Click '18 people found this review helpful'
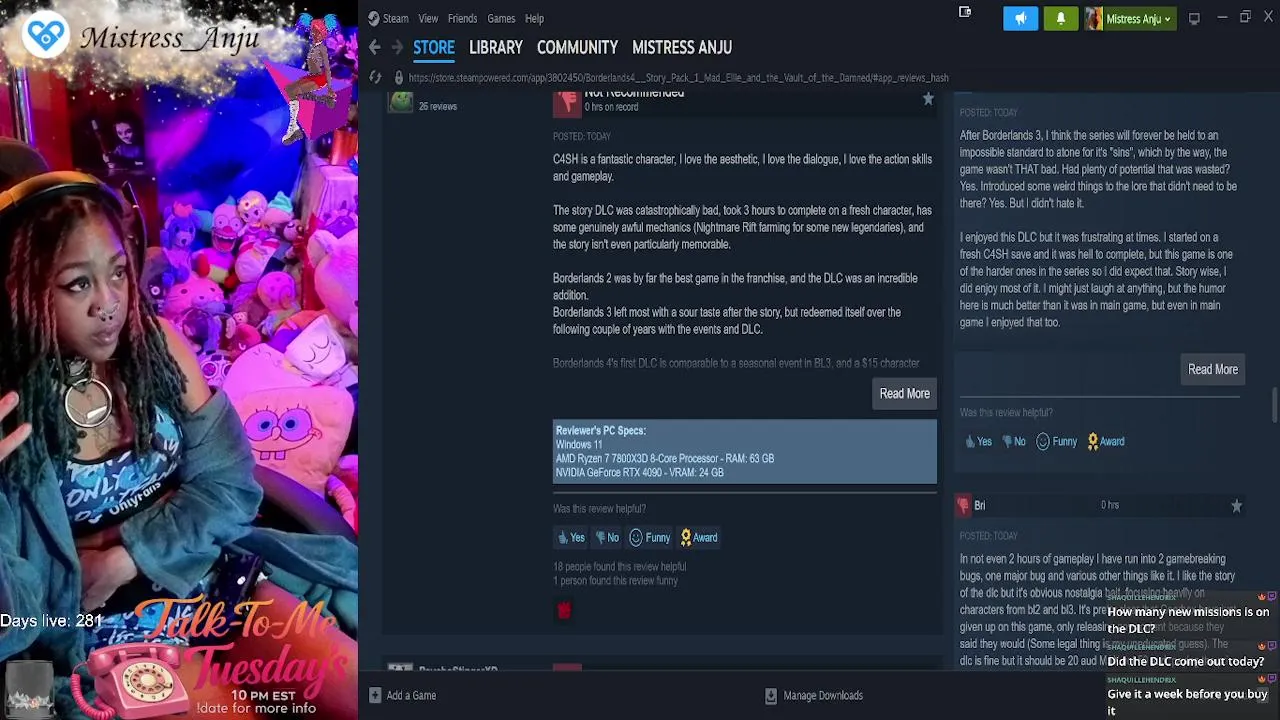 619,566
